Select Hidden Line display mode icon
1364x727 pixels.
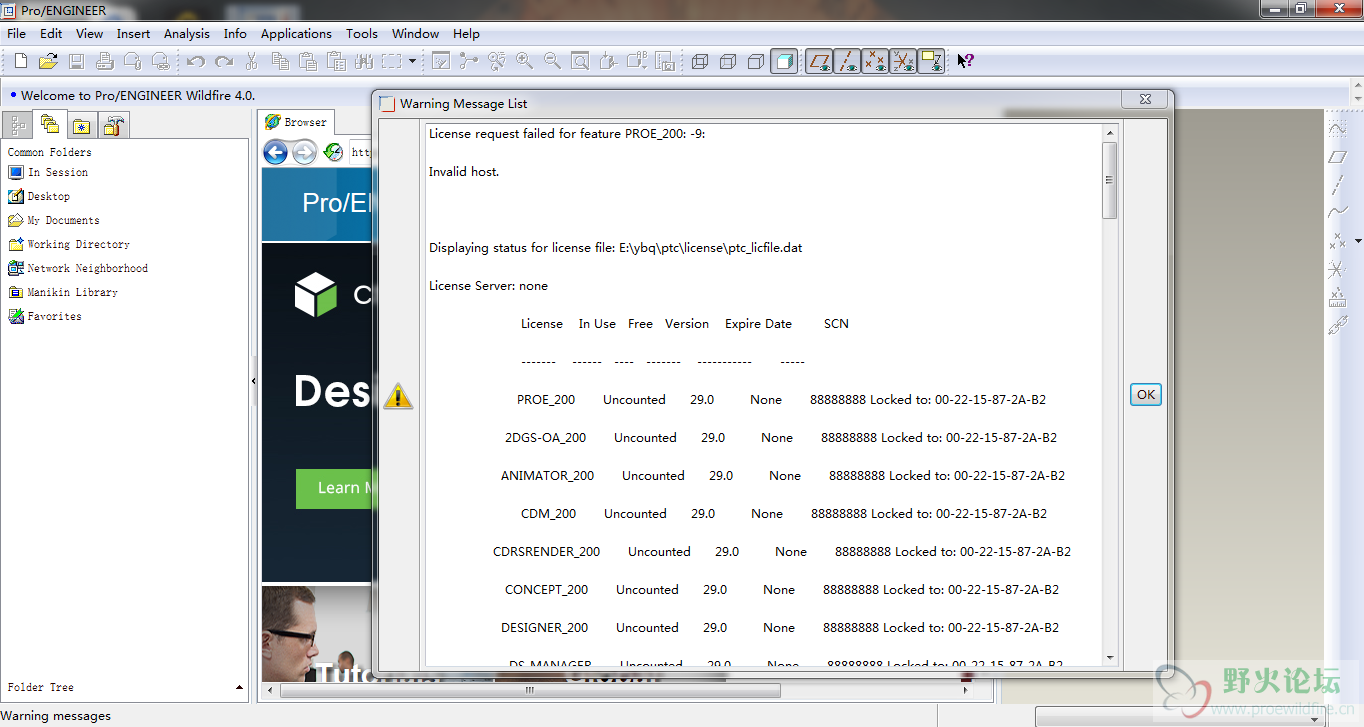coord(728,61)
